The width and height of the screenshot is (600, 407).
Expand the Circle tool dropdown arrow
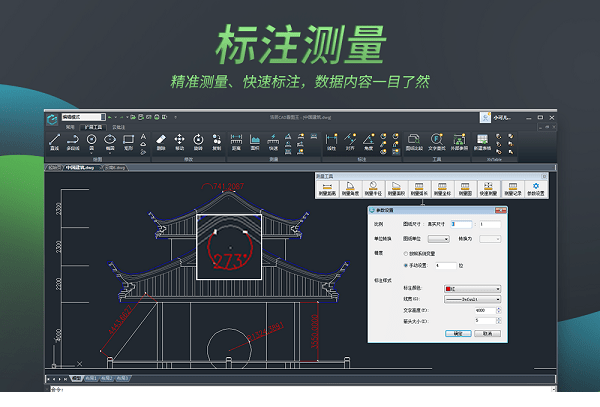(91, 153)
